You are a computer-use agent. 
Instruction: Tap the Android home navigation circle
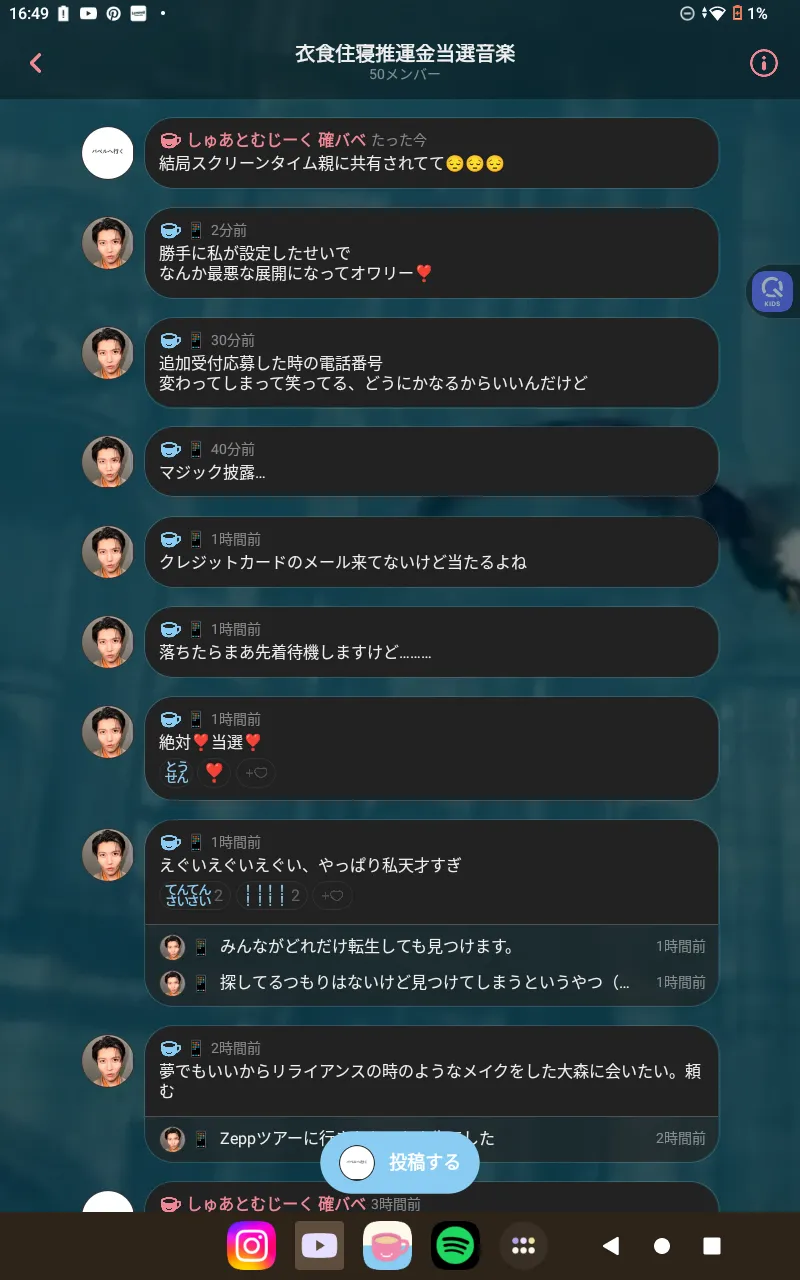tap(662, 1246)
